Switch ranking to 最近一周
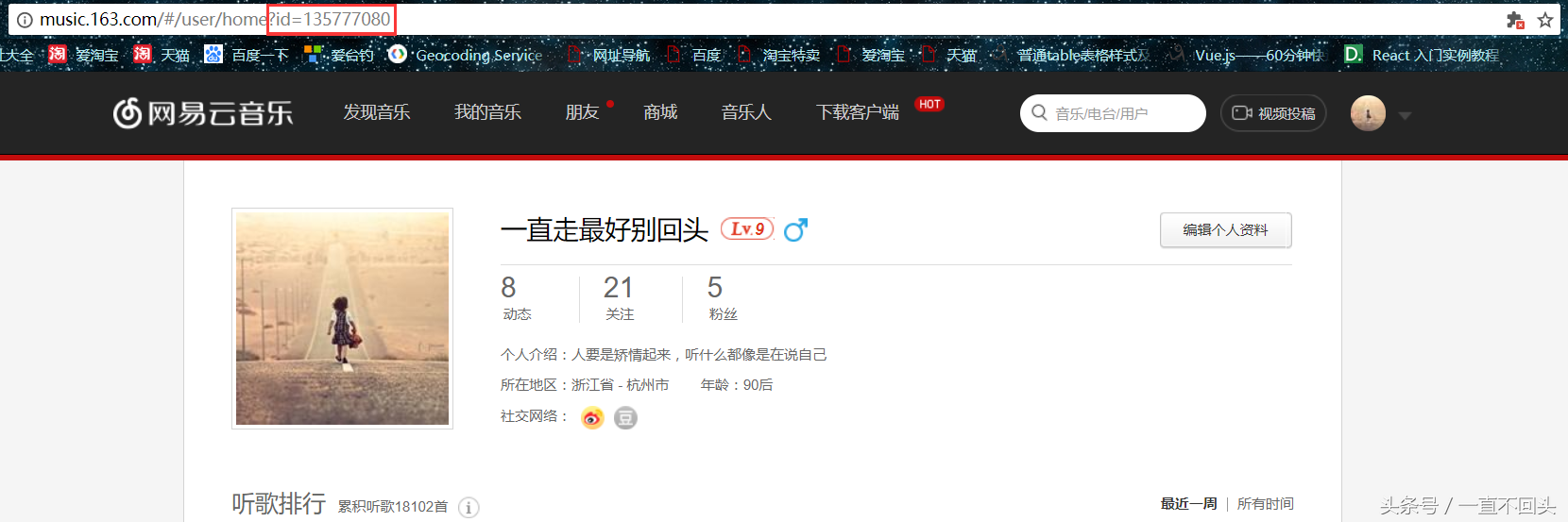The height and width of the screenshot is (522, 1568). coord(1188,504)
